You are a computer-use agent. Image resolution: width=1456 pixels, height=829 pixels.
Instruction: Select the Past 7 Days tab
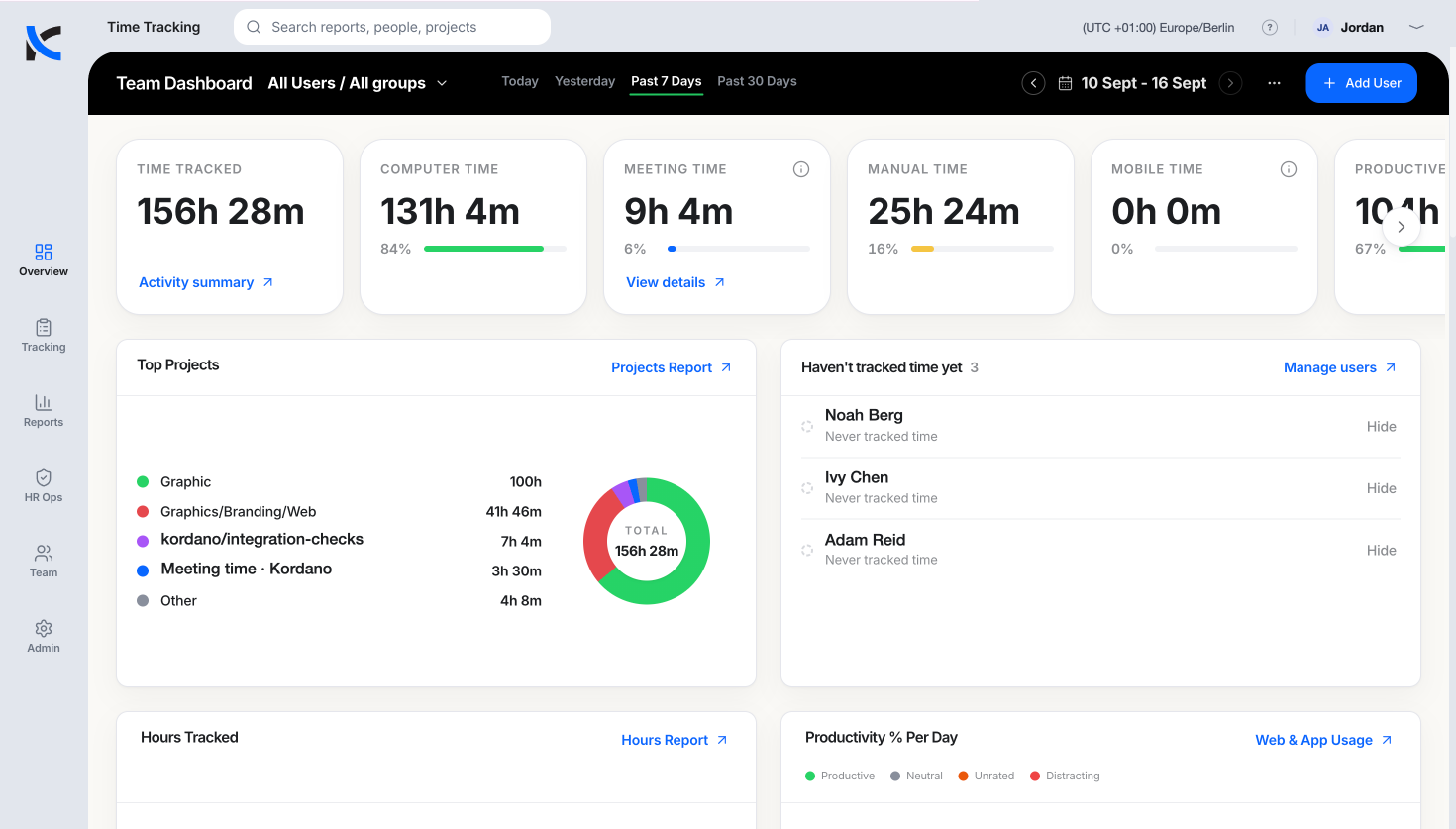[667, 81]
